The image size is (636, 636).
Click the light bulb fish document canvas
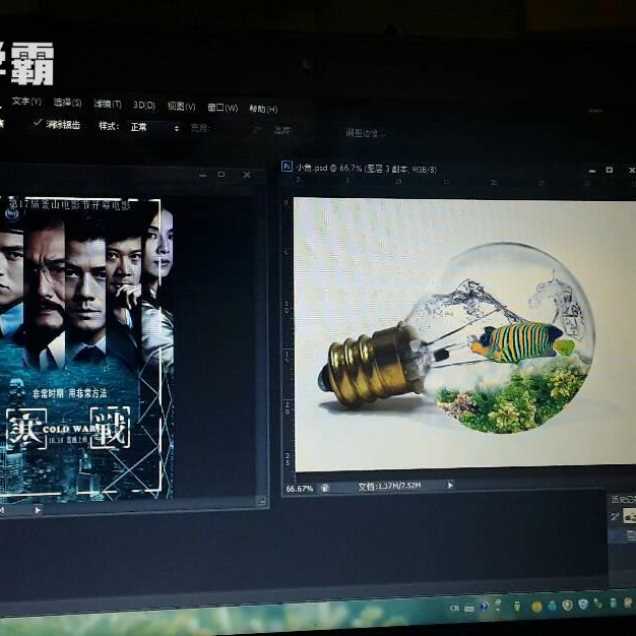[465, 334]
